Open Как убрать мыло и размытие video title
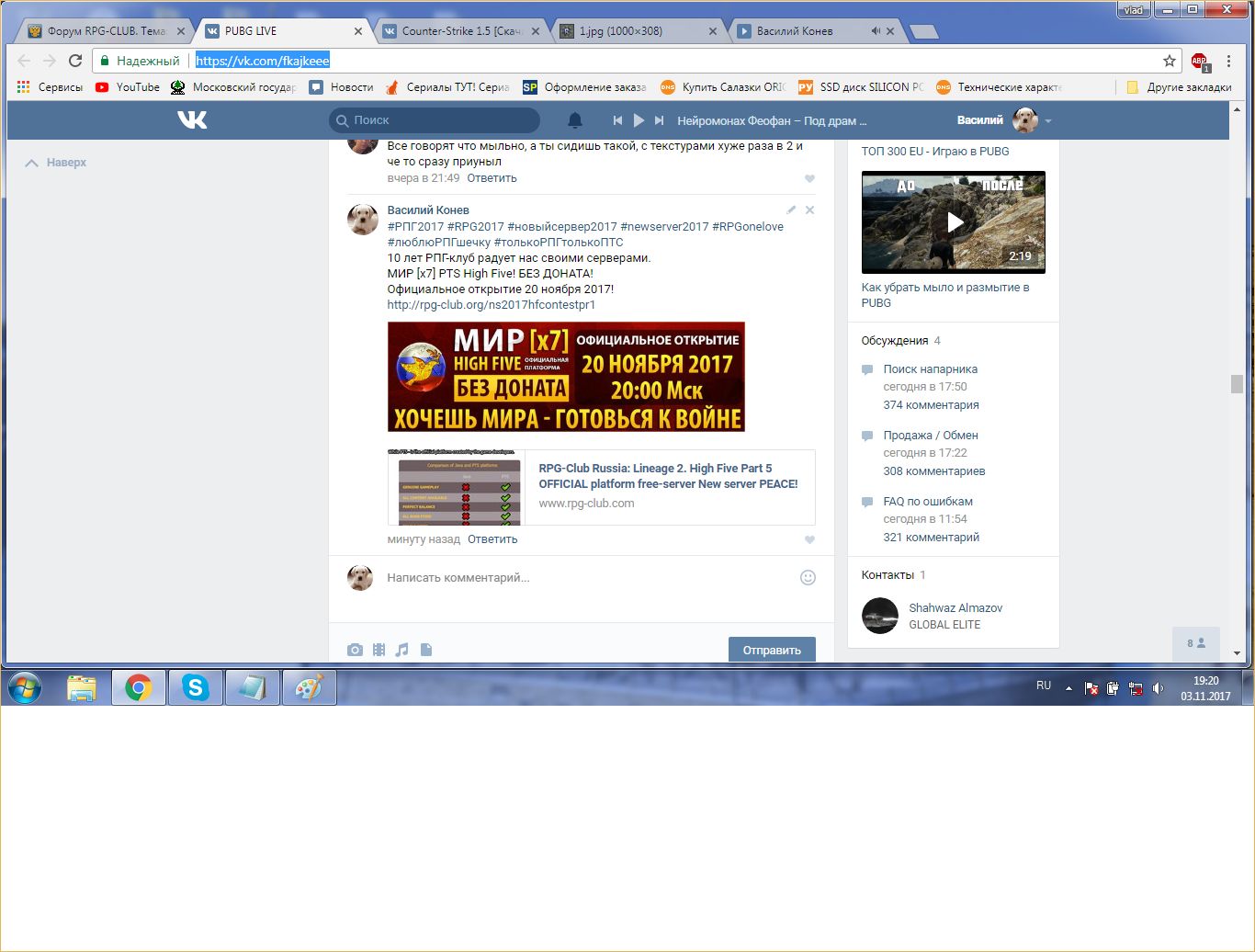 pos(944,295)
